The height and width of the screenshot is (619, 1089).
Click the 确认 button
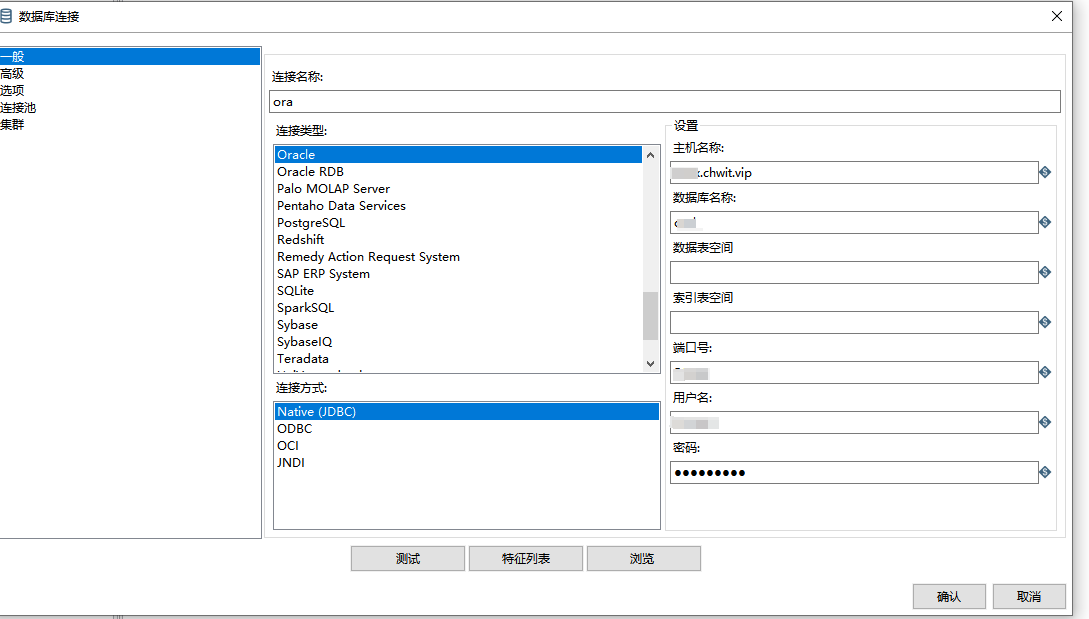948,597
